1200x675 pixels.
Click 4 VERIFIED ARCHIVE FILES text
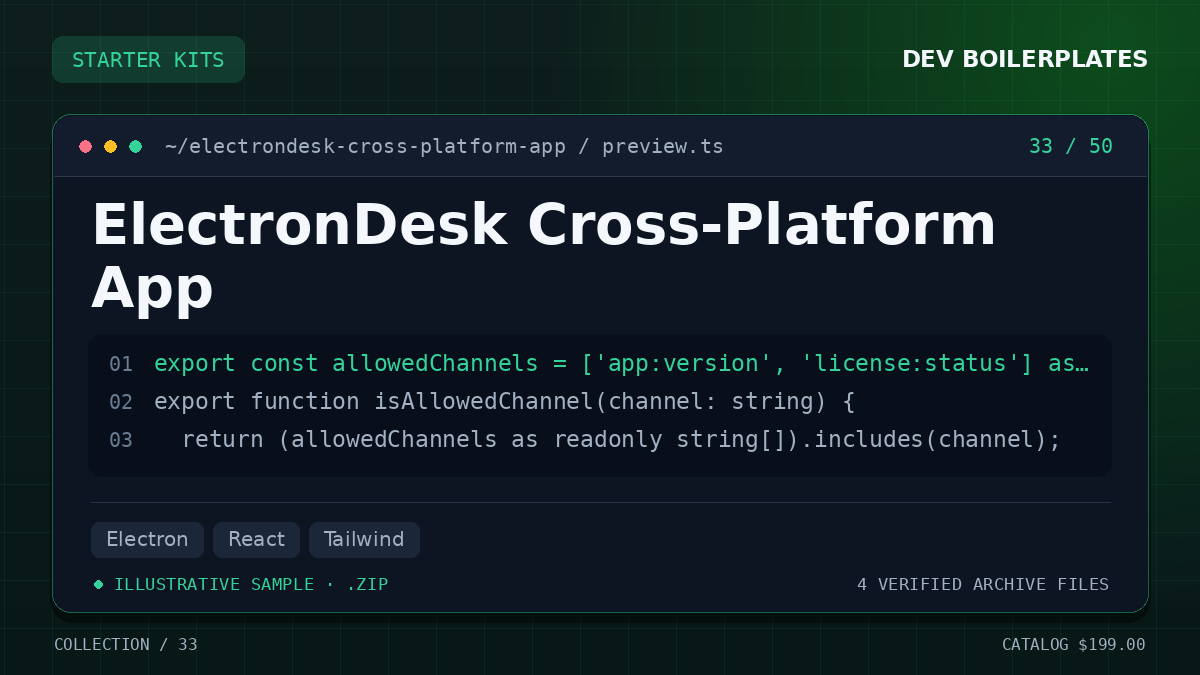983,584
